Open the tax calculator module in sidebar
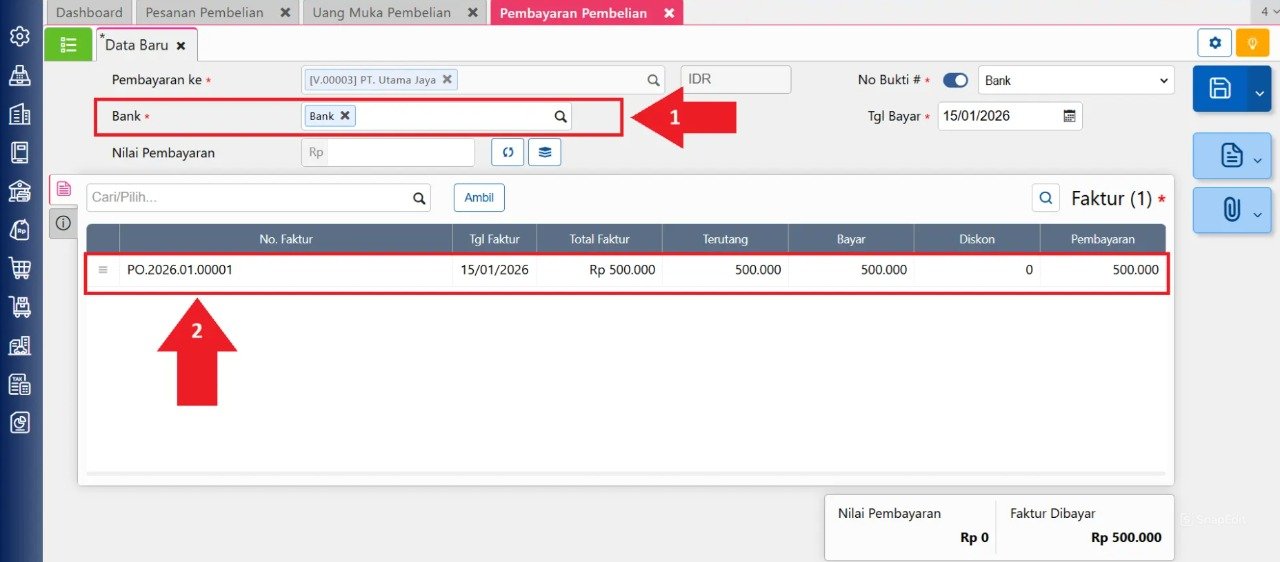Screen dimensions: 1280x562 pyautogui.click(x=19, y=384)
